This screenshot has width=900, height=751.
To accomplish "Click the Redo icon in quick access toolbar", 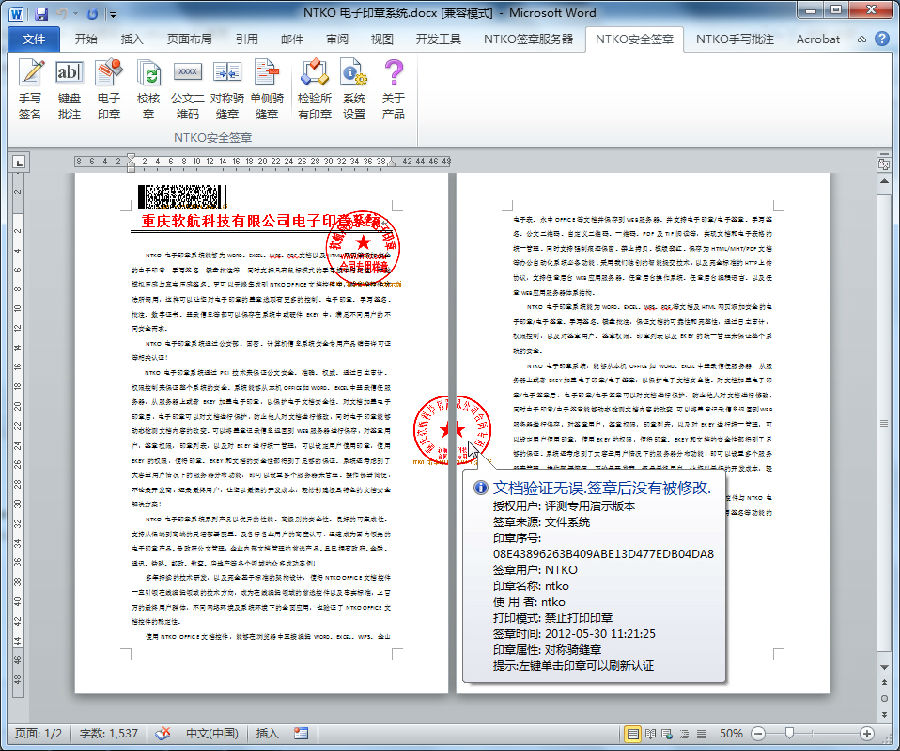I will tap(92, 14).
